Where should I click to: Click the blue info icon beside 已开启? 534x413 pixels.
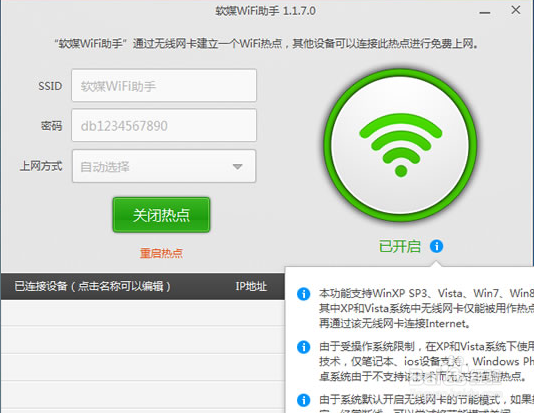pos(436,246)
